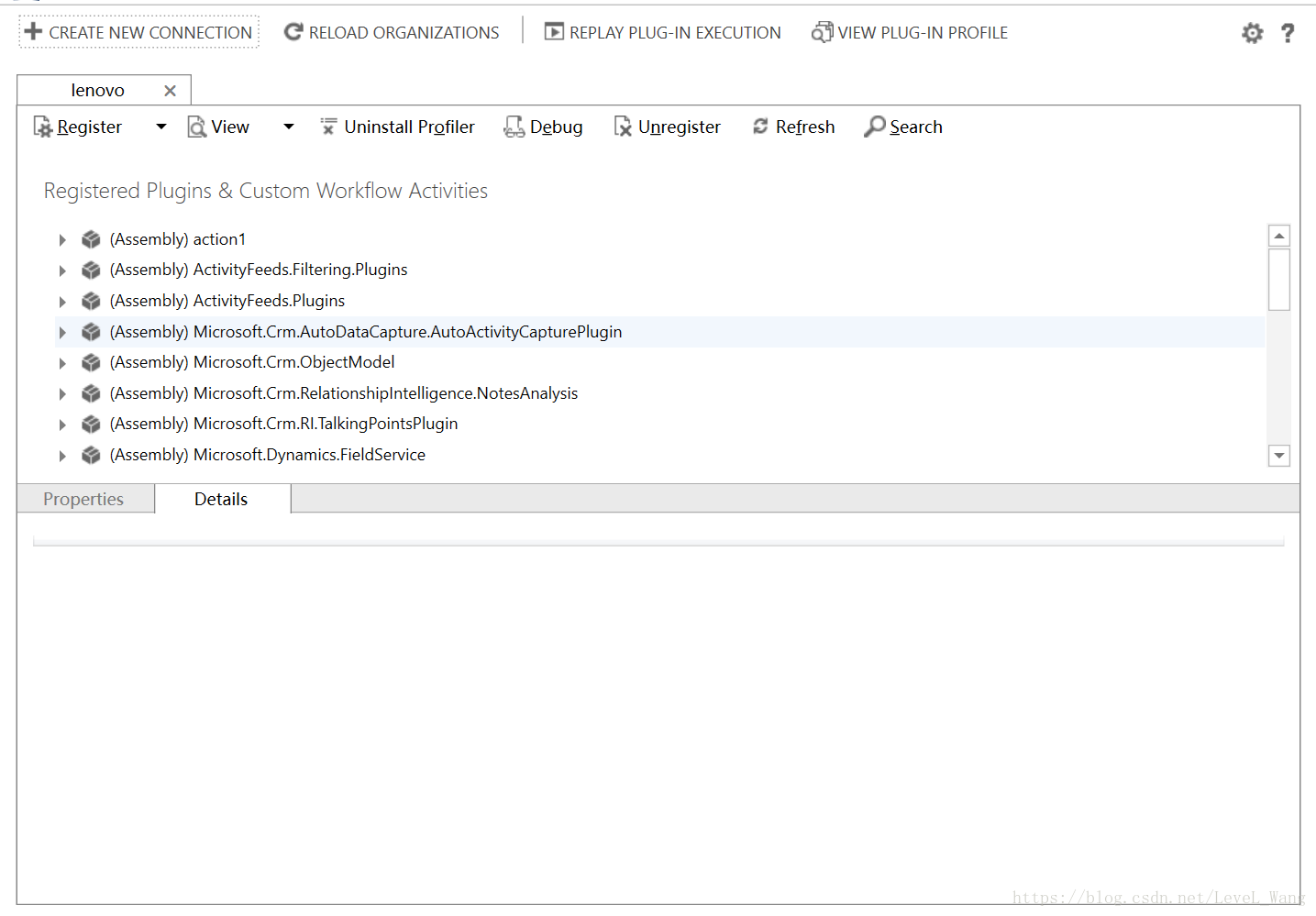Click the plugin list scrollbar thumb
This screenshot has height=916, width=1316.
1279,280
